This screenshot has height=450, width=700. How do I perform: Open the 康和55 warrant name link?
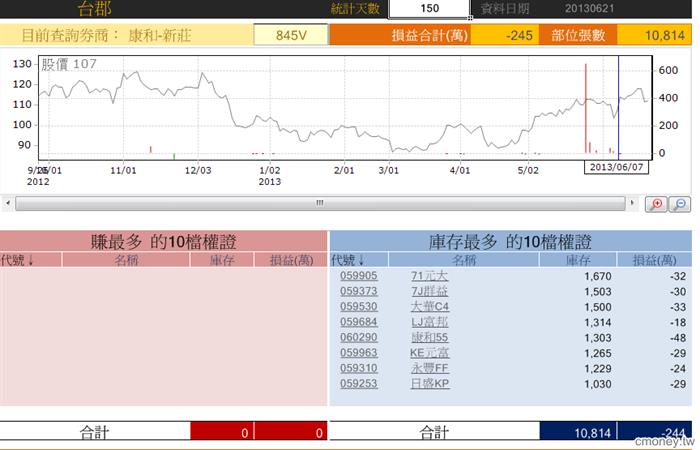click(x=429, y=337)
